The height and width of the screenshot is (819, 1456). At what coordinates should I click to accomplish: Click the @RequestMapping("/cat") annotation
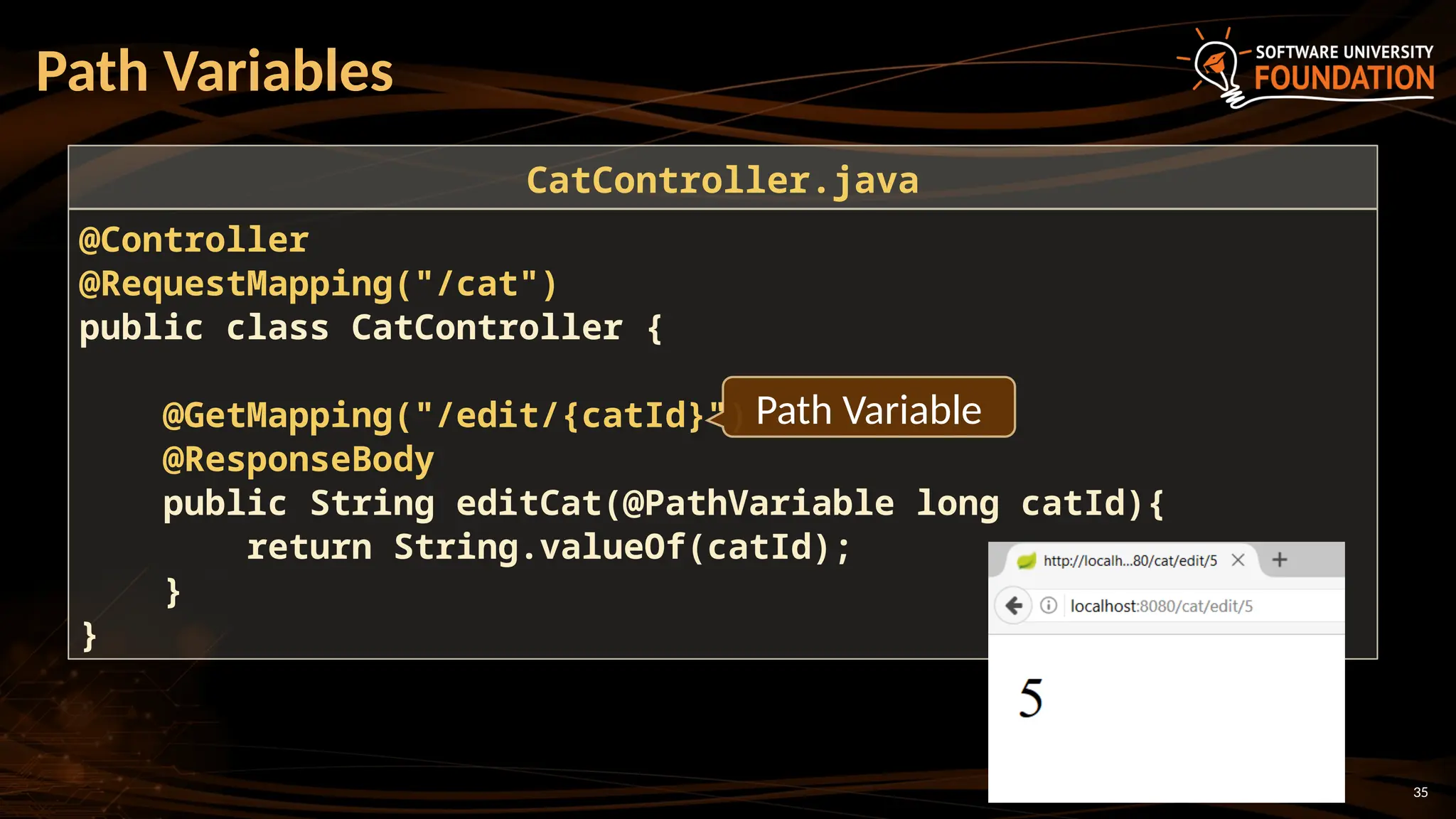tap(318, 284)
